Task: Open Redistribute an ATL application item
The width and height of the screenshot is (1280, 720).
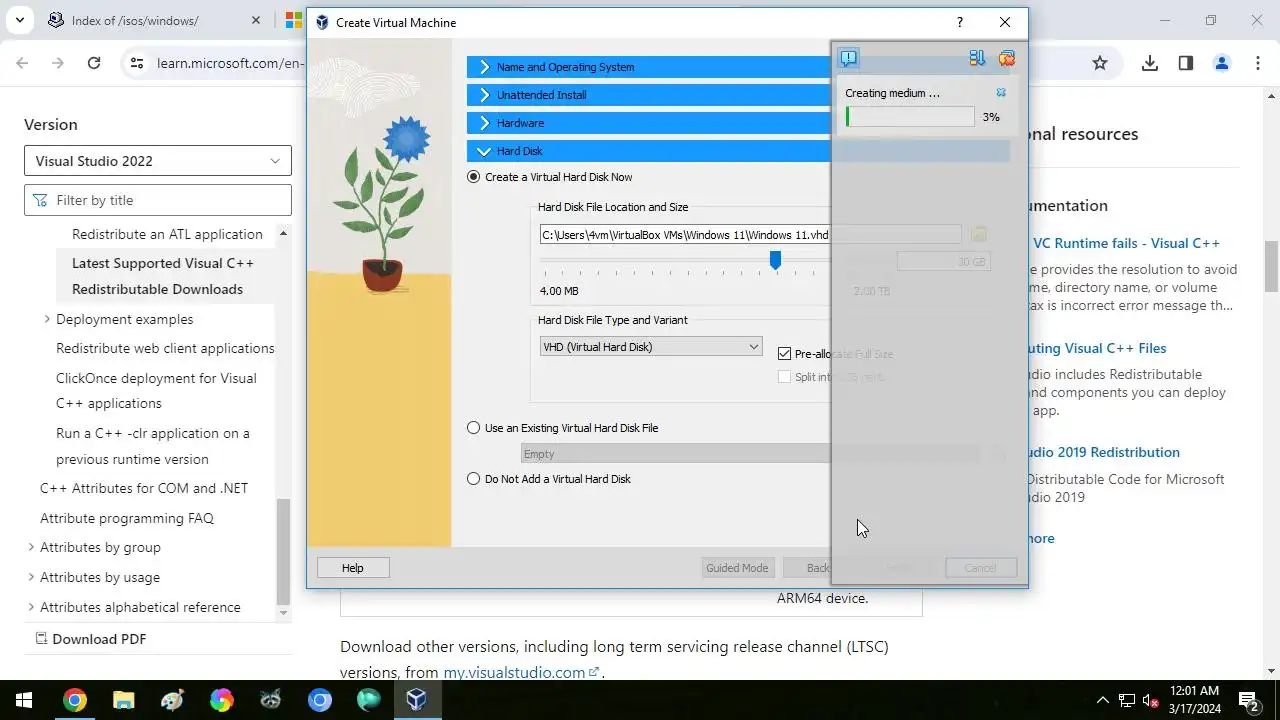Action: click(x=167, y=234)
